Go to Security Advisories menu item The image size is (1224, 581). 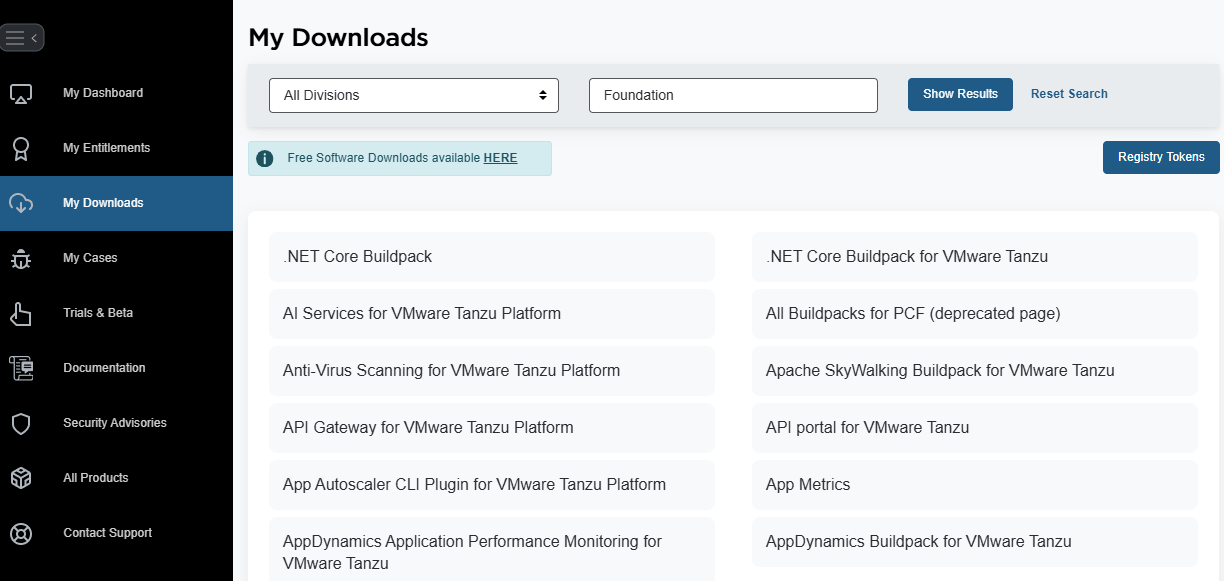pos(114,423)
